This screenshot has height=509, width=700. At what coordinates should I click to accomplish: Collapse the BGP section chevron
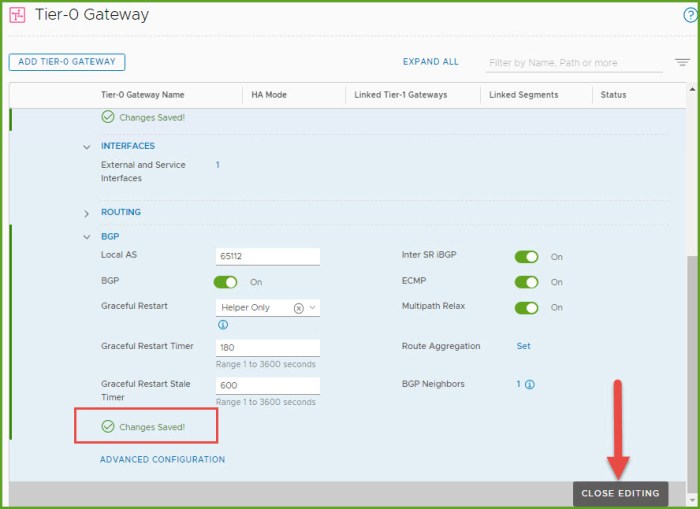87,237
